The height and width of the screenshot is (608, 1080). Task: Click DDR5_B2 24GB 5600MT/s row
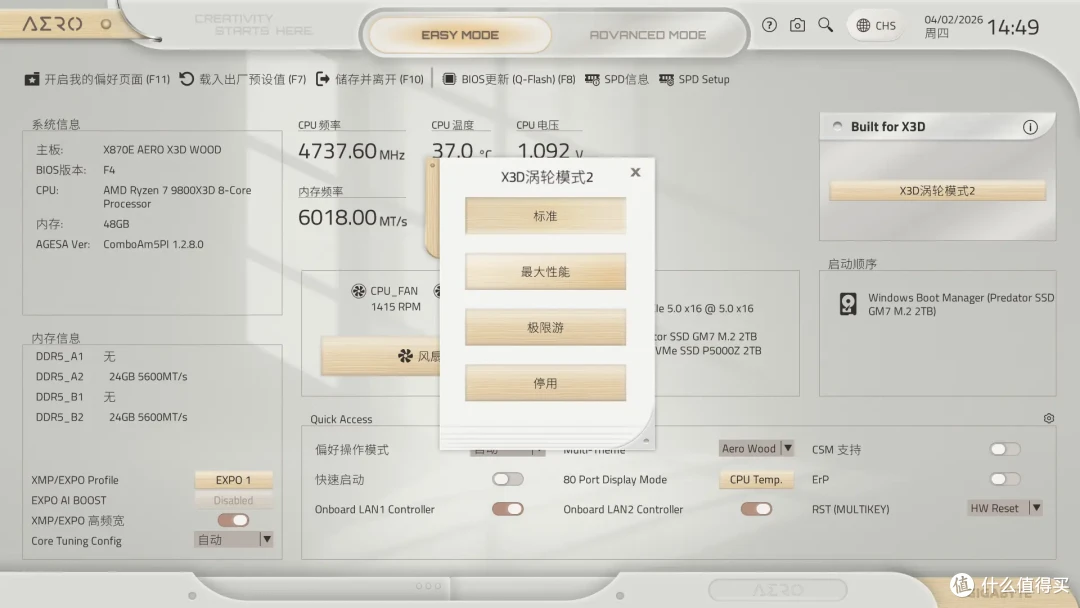(x=112, y=417)
